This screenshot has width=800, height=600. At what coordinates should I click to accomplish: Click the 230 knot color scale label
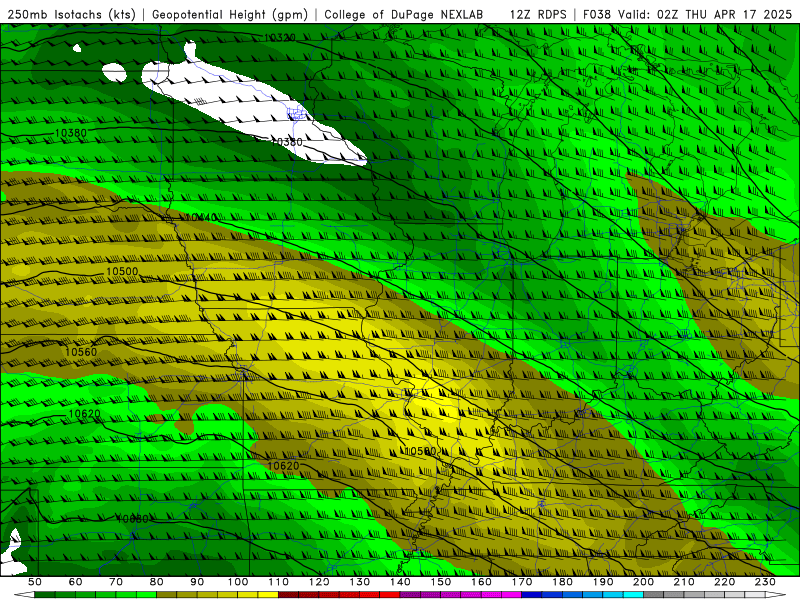[765, 582]
